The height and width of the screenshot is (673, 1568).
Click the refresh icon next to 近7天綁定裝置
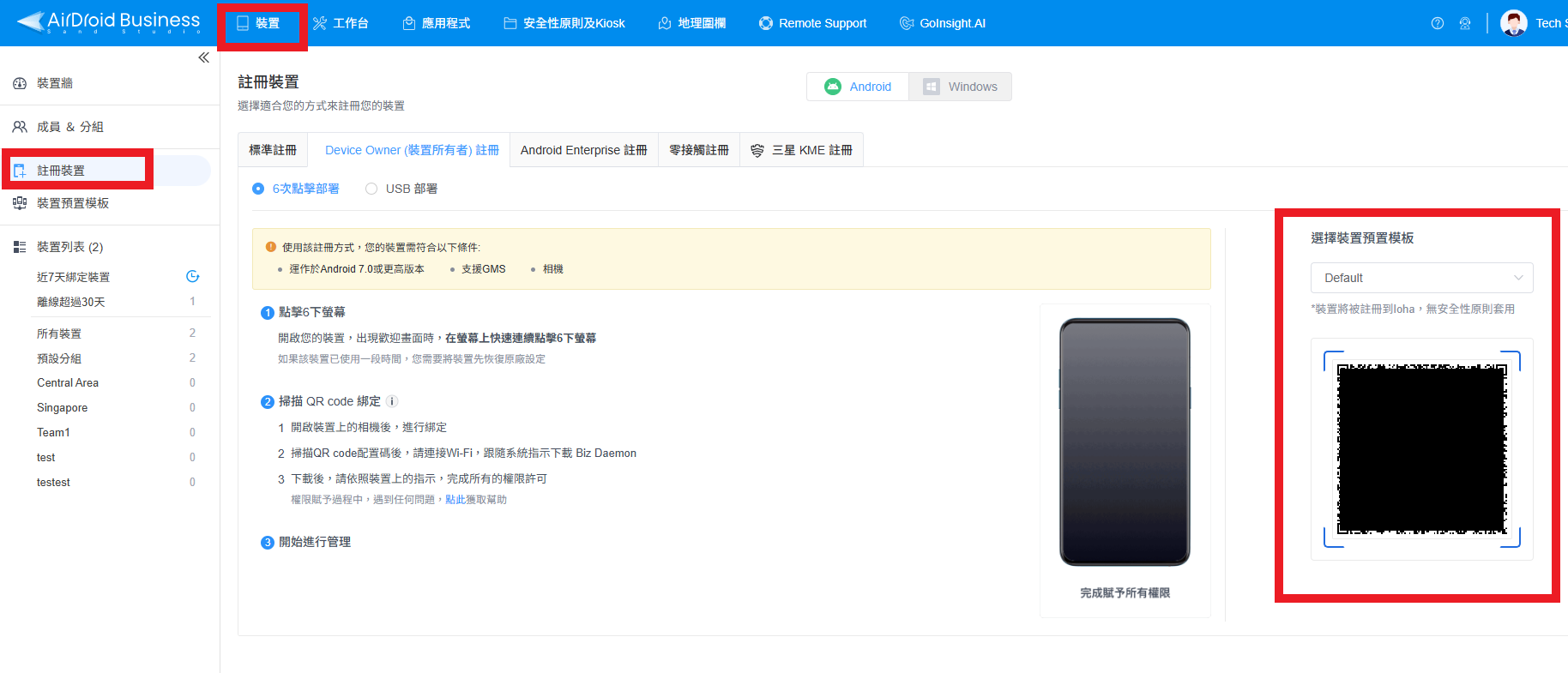tap(193, 276)
